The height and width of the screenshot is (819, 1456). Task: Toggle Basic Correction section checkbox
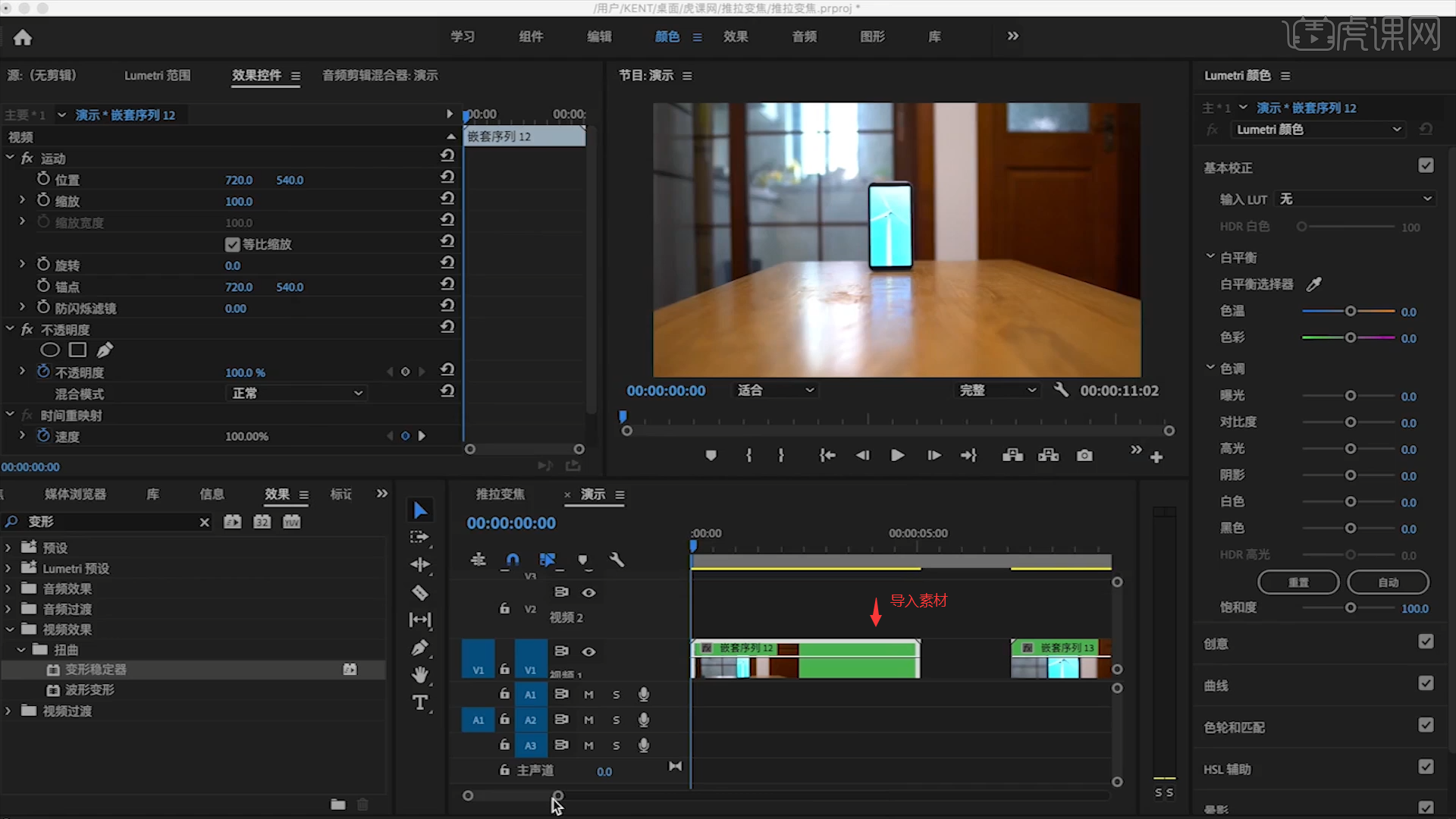pos(1426,166)
